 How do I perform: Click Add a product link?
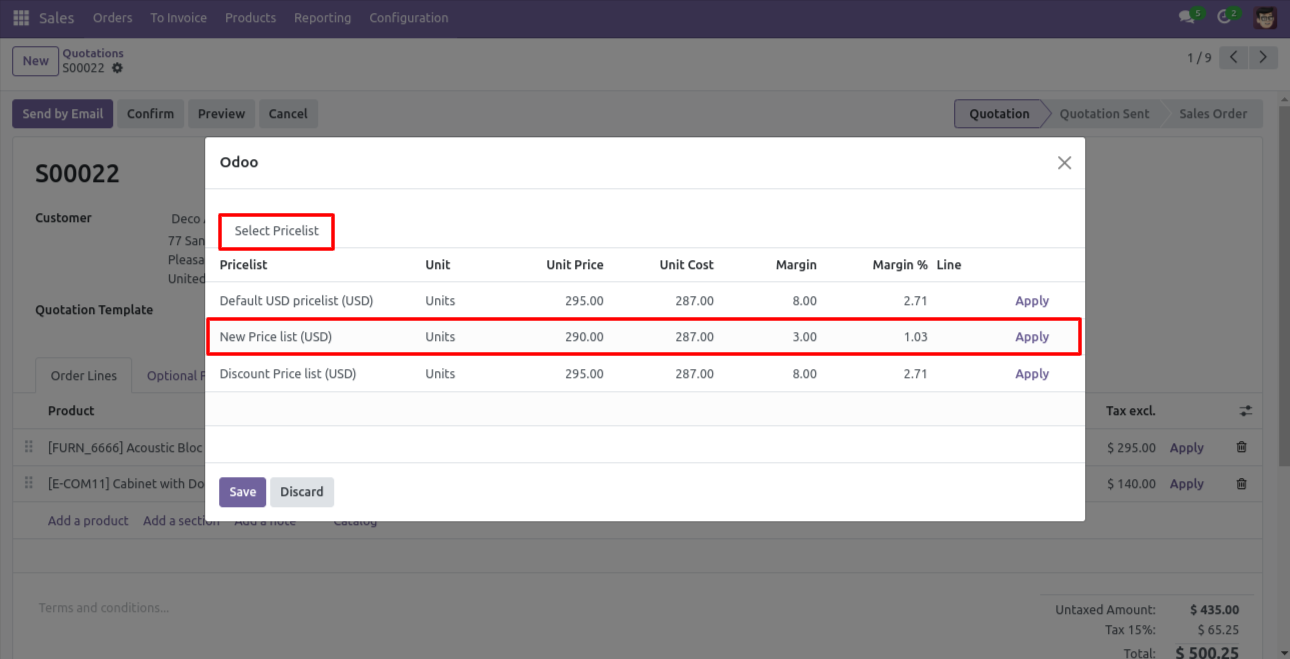click(88, 521)
